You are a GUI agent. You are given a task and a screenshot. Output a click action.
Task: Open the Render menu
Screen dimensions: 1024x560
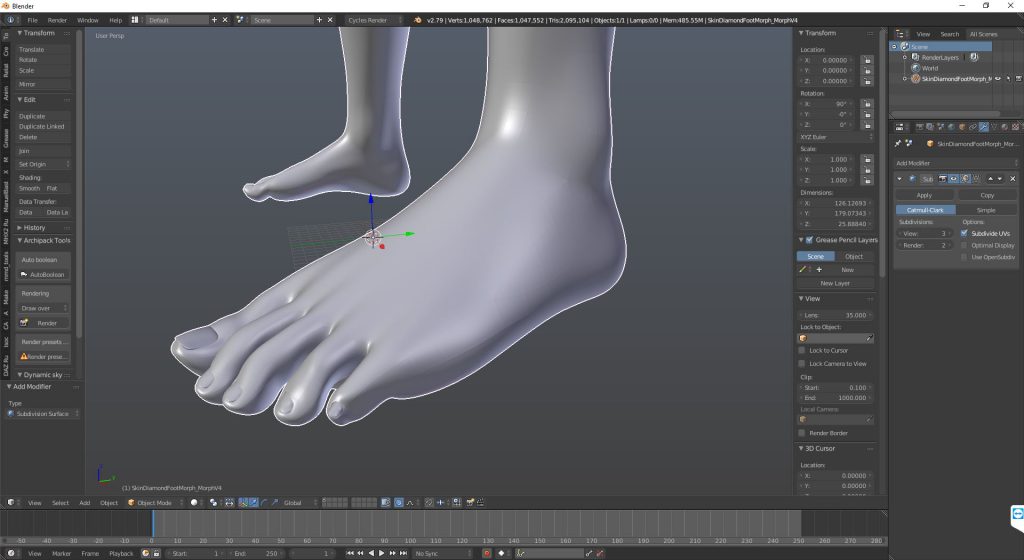coord(57,20)
